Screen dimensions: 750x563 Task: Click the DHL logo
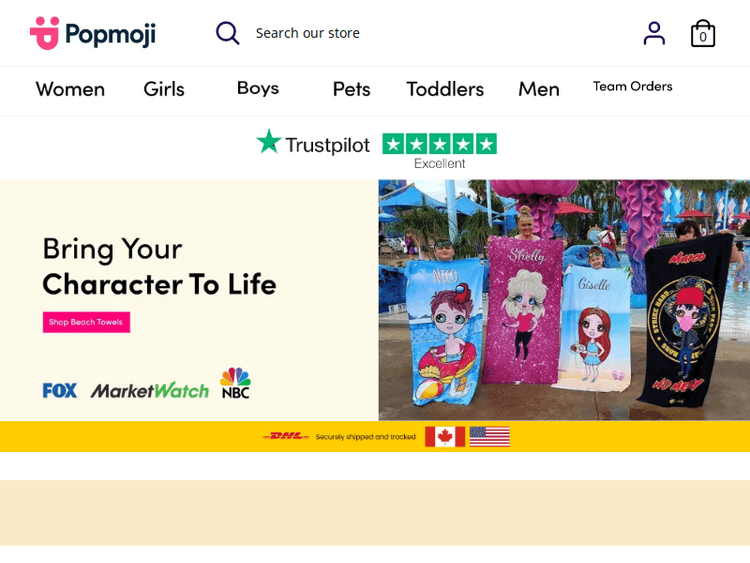(286, 436)
